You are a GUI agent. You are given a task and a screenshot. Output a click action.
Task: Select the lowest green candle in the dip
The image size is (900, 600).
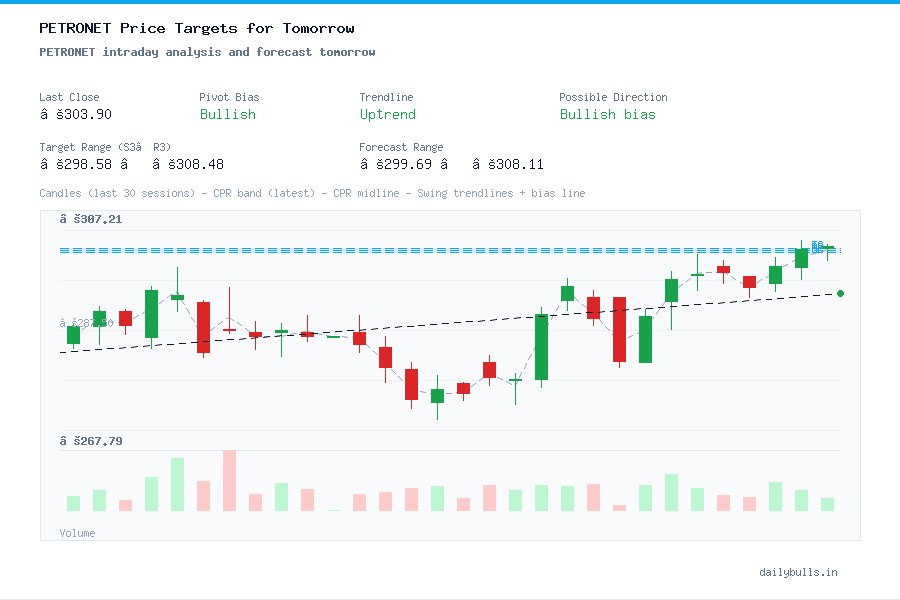point(437,394)
